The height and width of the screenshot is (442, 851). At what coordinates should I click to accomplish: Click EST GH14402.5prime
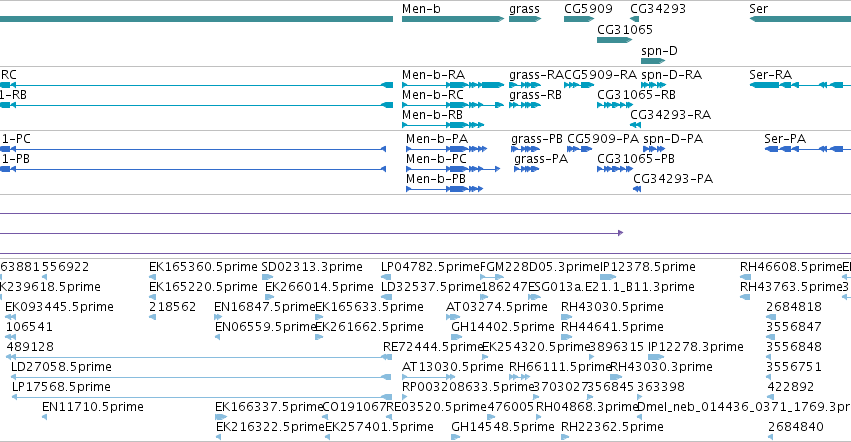click(456, 337)
